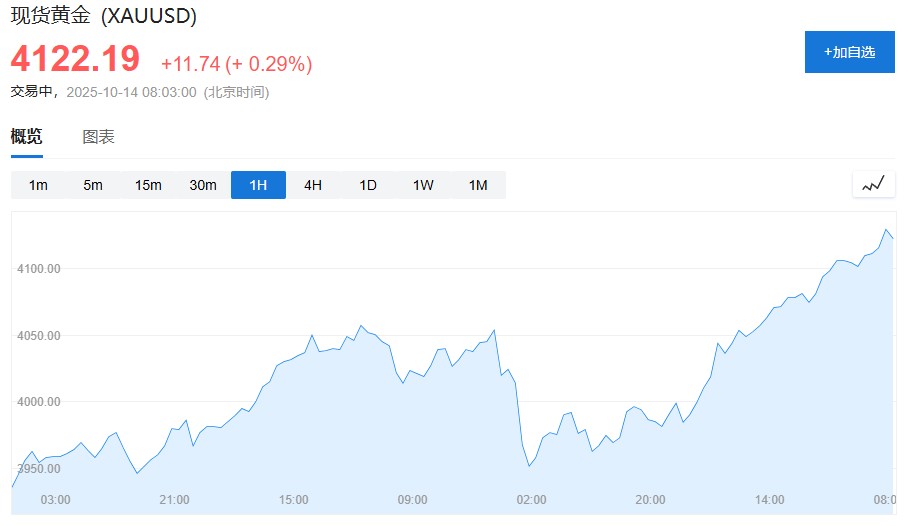This screenshot has width=912, height=526.
Task: Switch to 1M monthly chart
Action: (x=478, y=185)
